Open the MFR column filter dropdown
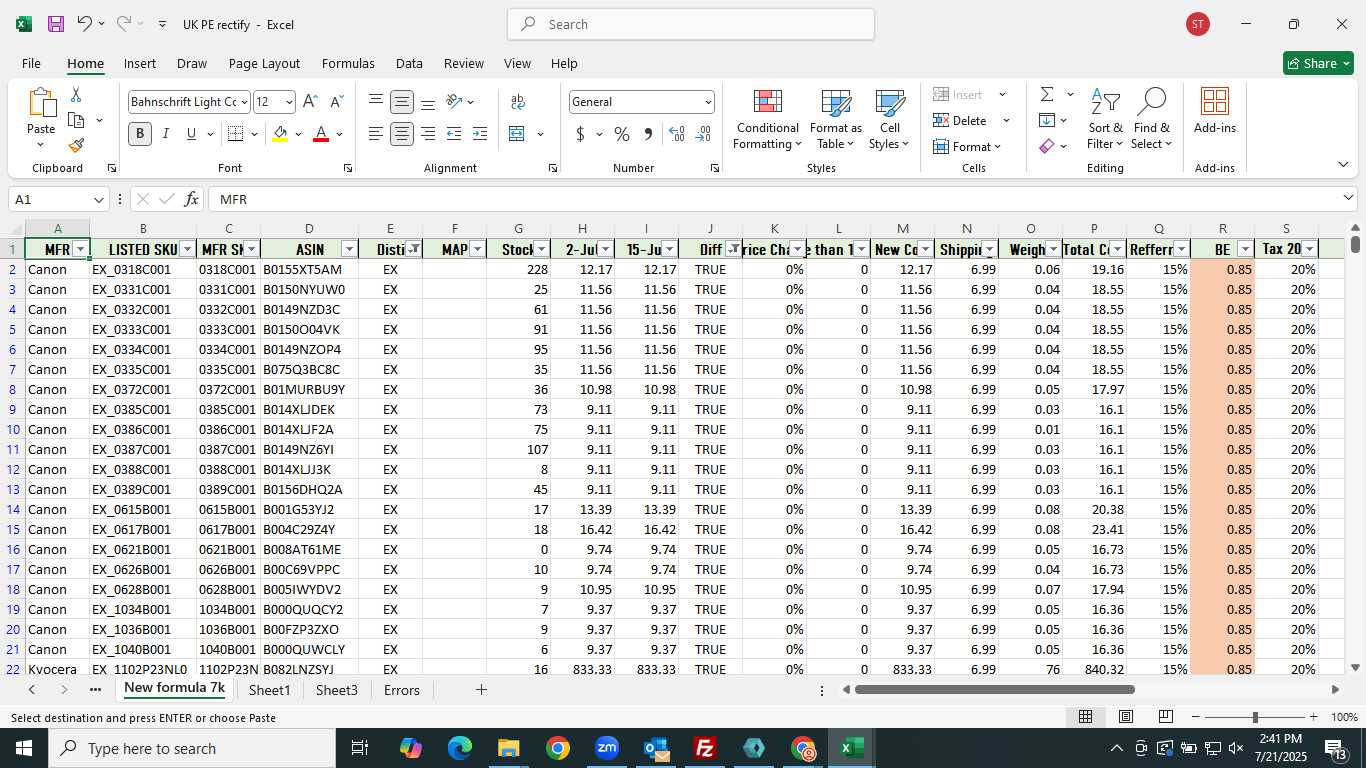 [x=81, y=249]
